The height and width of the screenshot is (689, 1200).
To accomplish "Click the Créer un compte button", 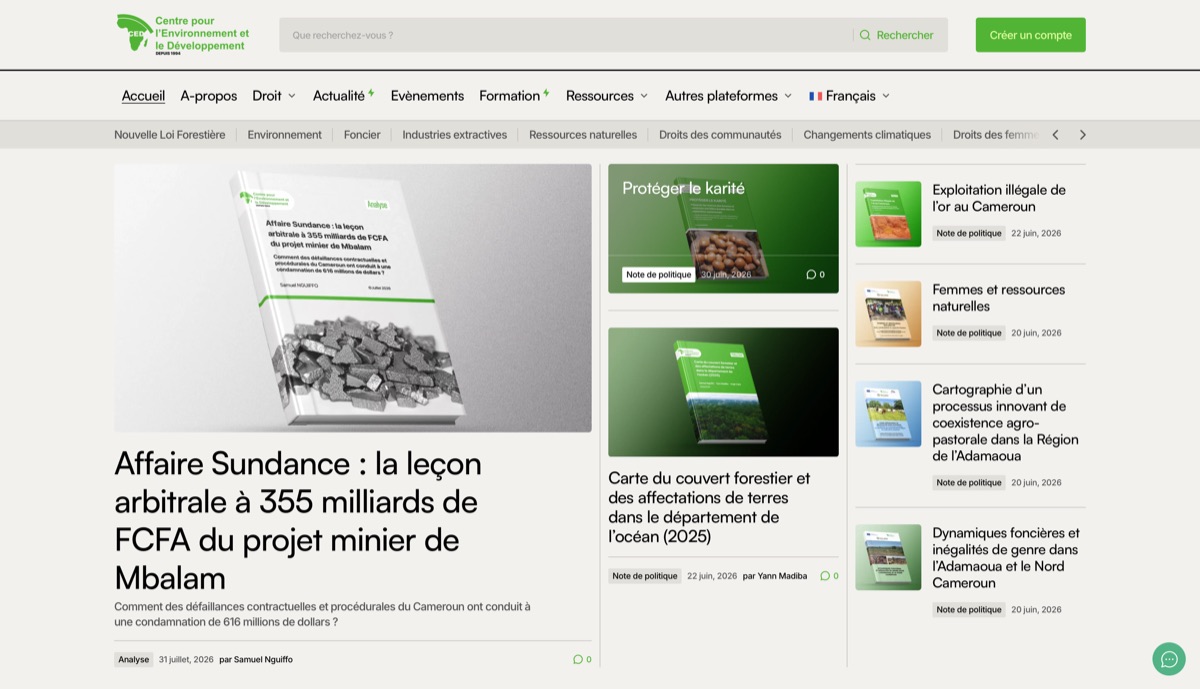I will (1031, 35).
